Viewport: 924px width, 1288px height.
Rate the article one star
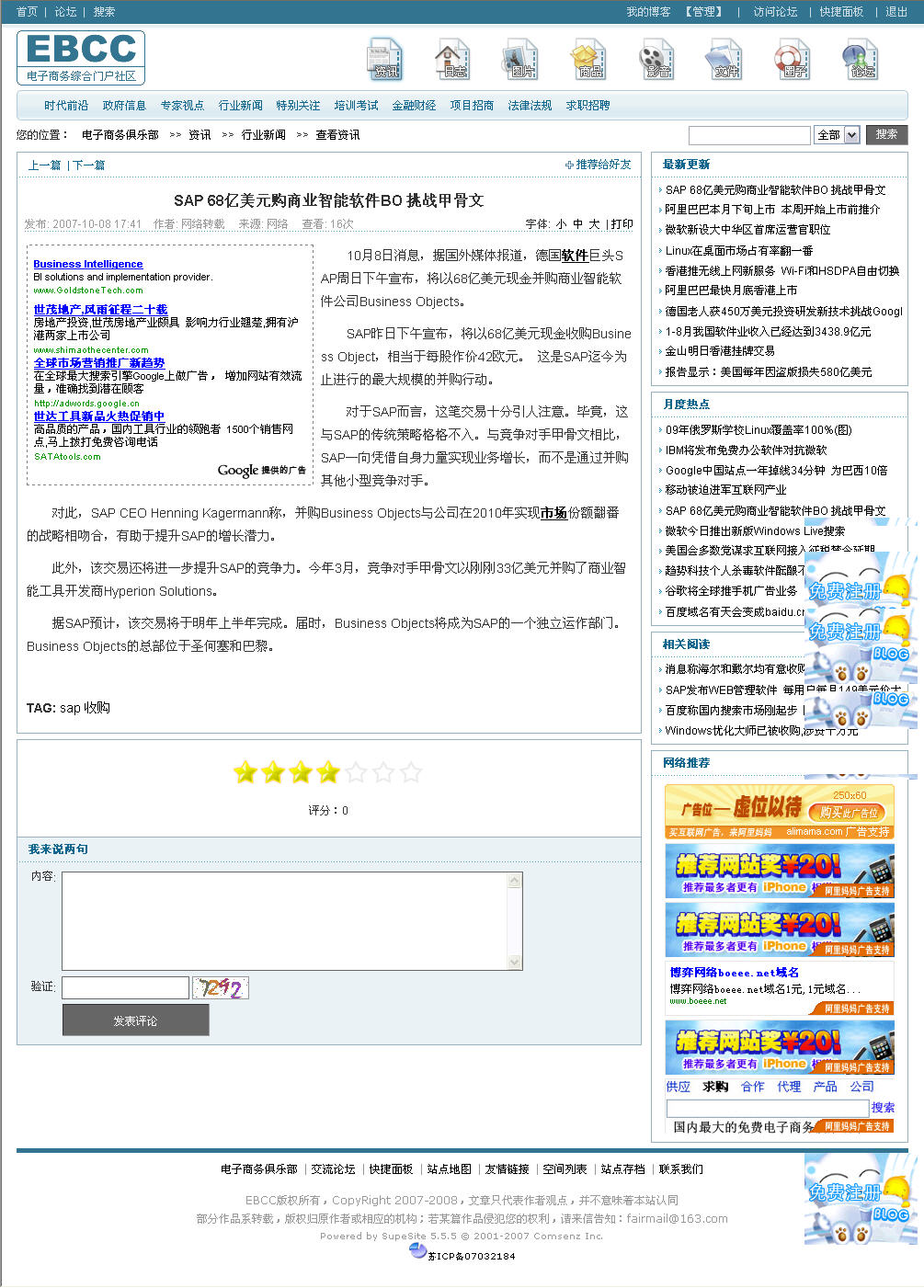point(245,772)
